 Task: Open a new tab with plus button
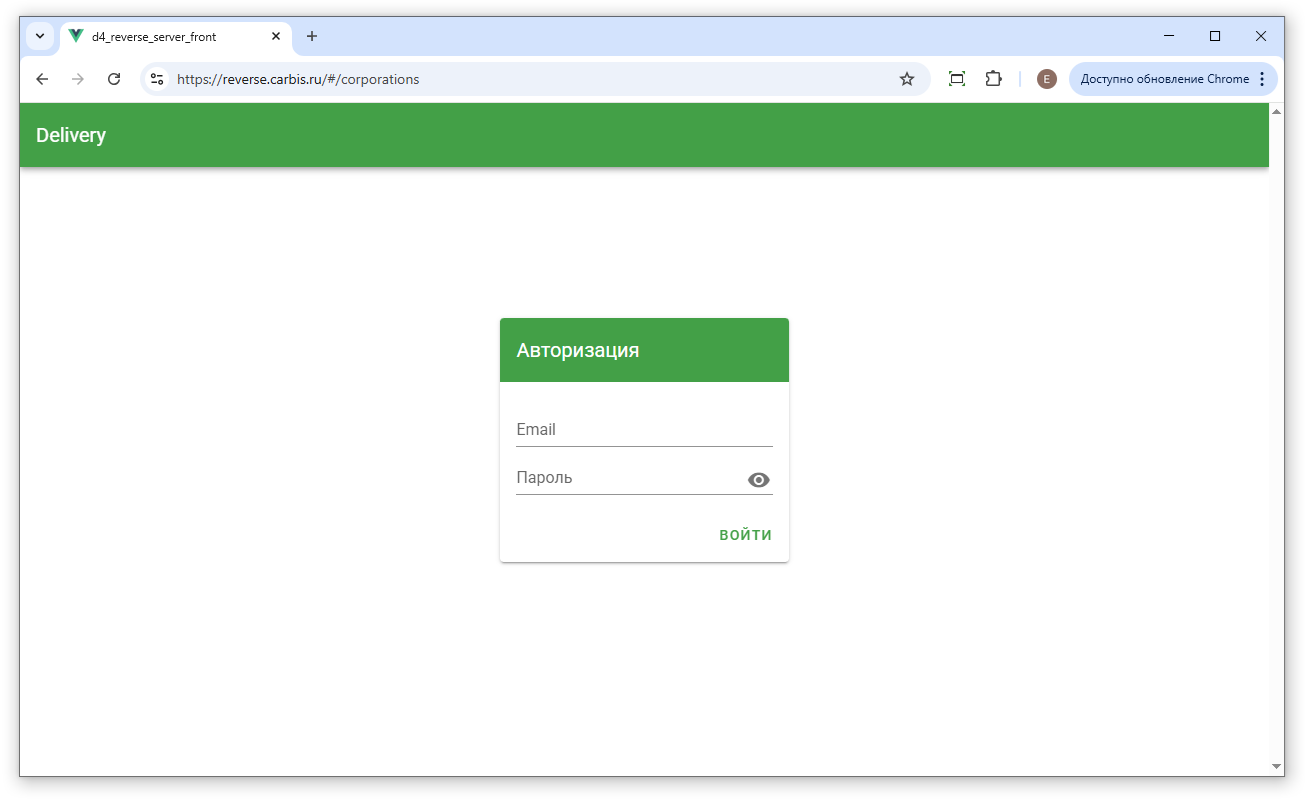tap(312, 36)
